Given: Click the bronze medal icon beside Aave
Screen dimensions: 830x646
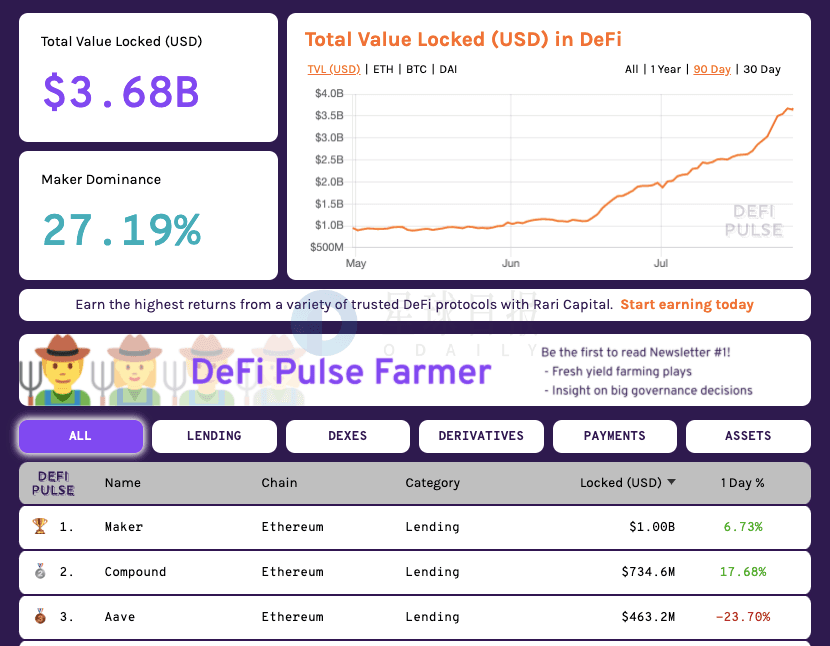Looking at the screenshot, I should point(40,616).
